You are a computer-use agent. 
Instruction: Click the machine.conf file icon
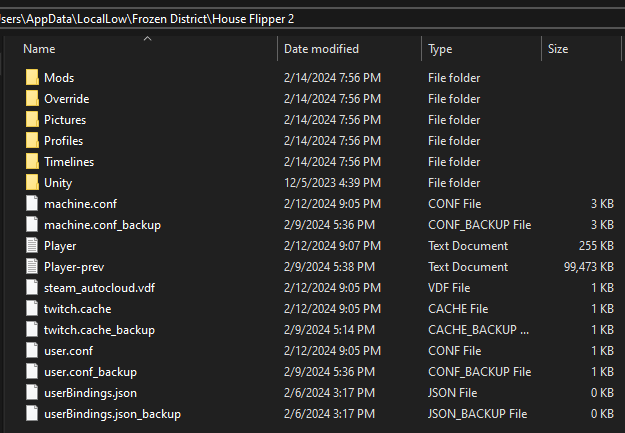click(32, 204)
